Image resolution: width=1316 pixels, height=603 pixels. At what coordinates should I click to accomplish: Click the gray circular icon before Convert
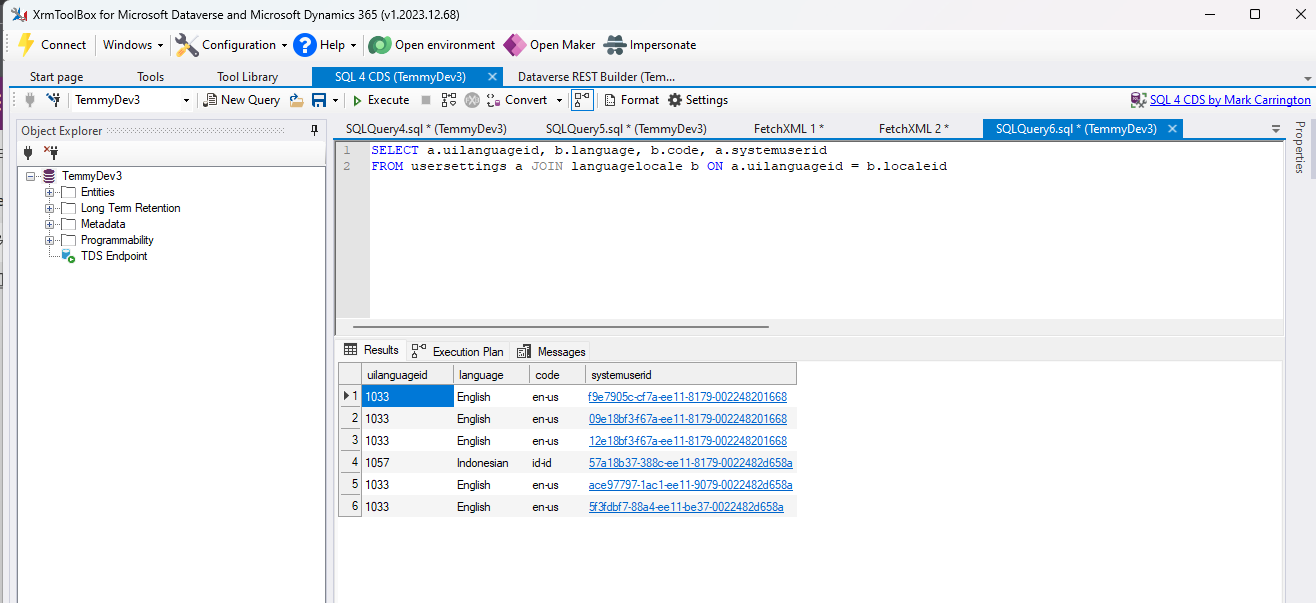pyautogui.click(x=472, y=100)
